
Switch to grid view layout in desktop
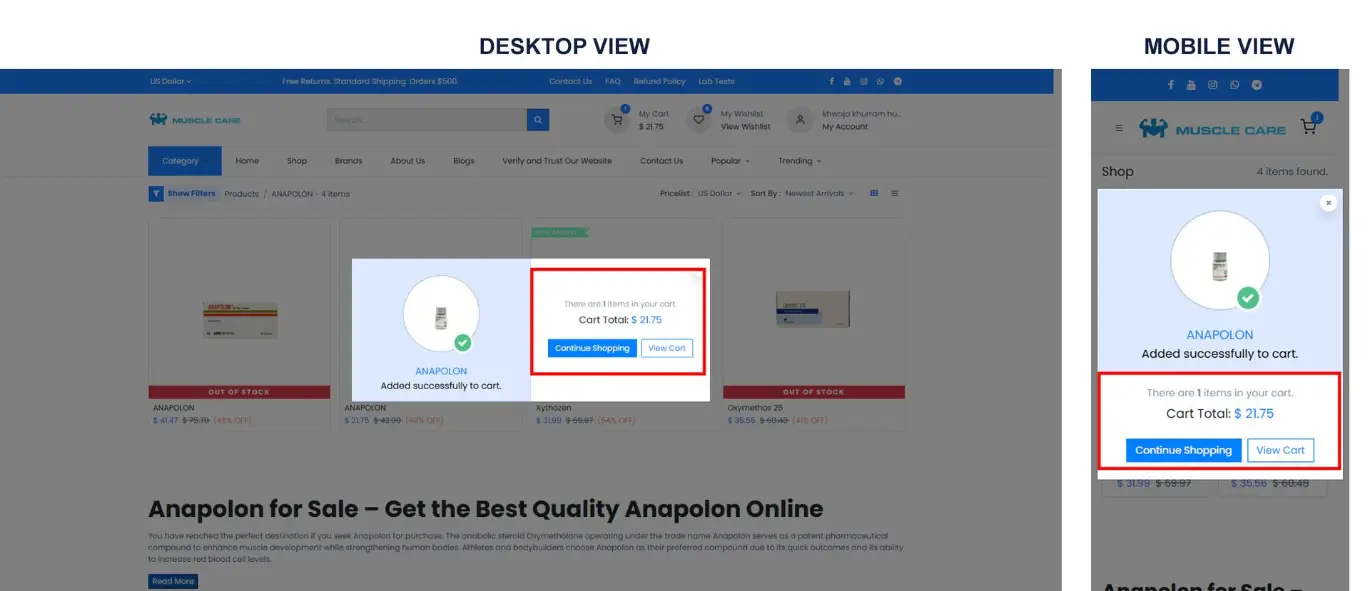tap(874, 193)
